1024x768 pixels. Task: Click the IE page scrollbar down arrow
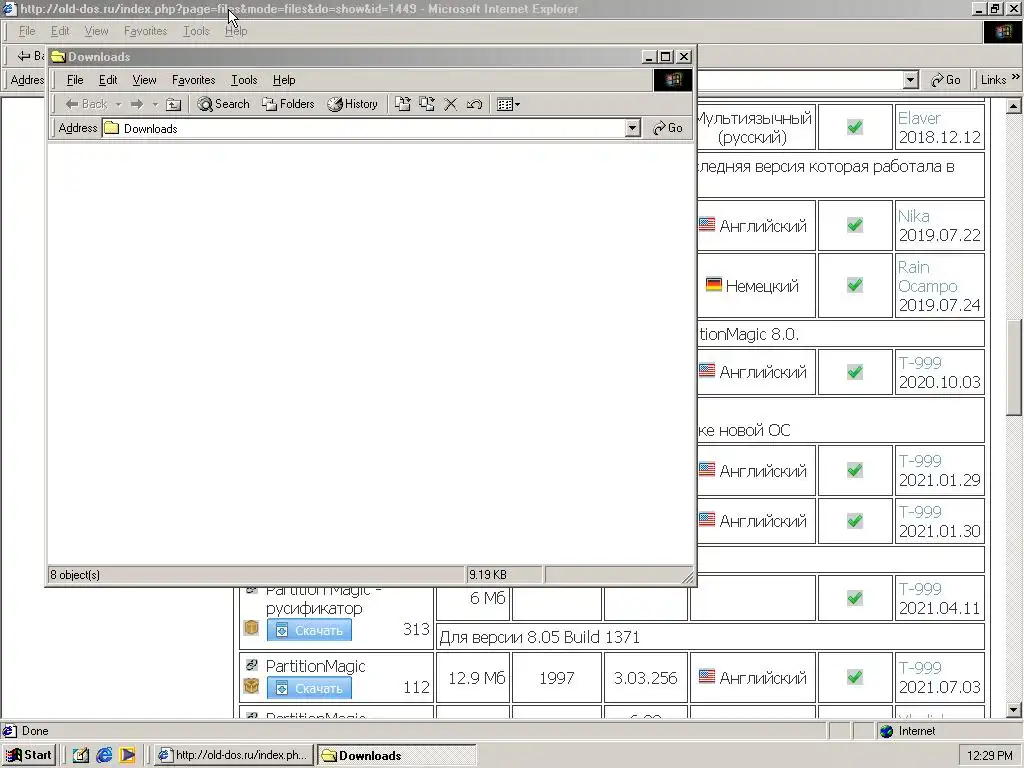click(x=1014, y=710)
